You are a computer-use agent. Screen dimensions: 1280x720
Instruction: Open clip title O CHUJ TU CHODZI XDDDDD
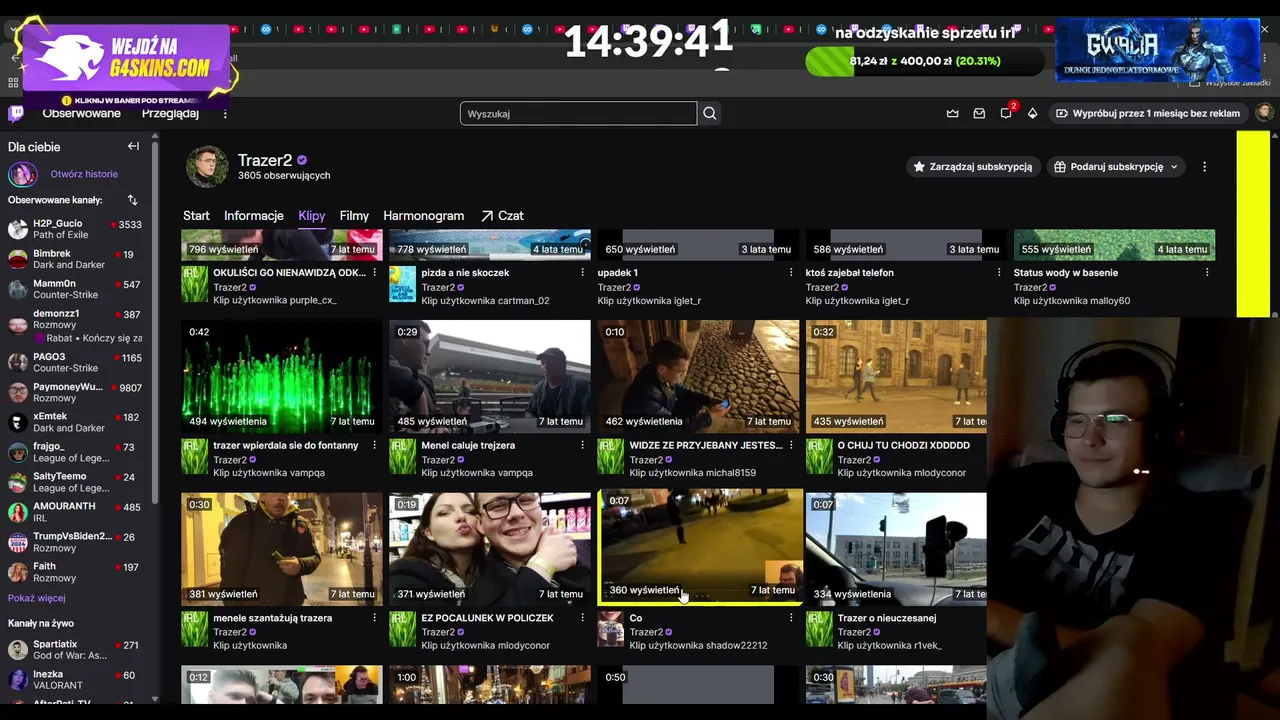904,446
